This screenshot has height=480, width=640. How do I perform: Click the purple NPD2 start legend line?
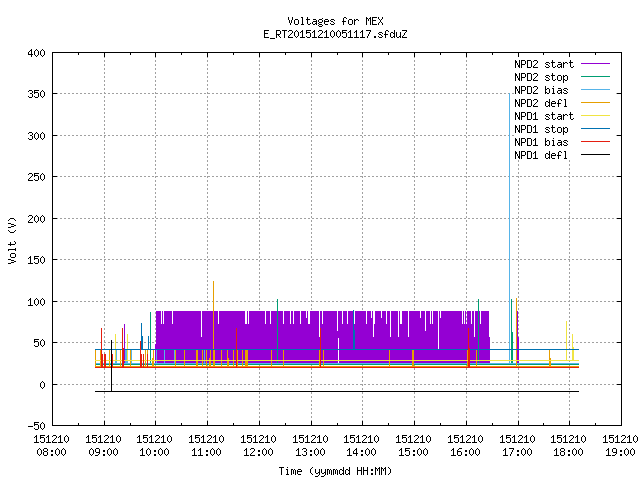click(595, 64)
